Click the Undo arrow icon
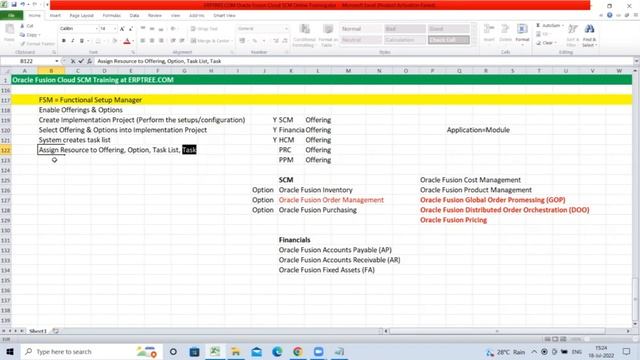The image size is (640, 360). pyautogui.click(x=23, y=5)
